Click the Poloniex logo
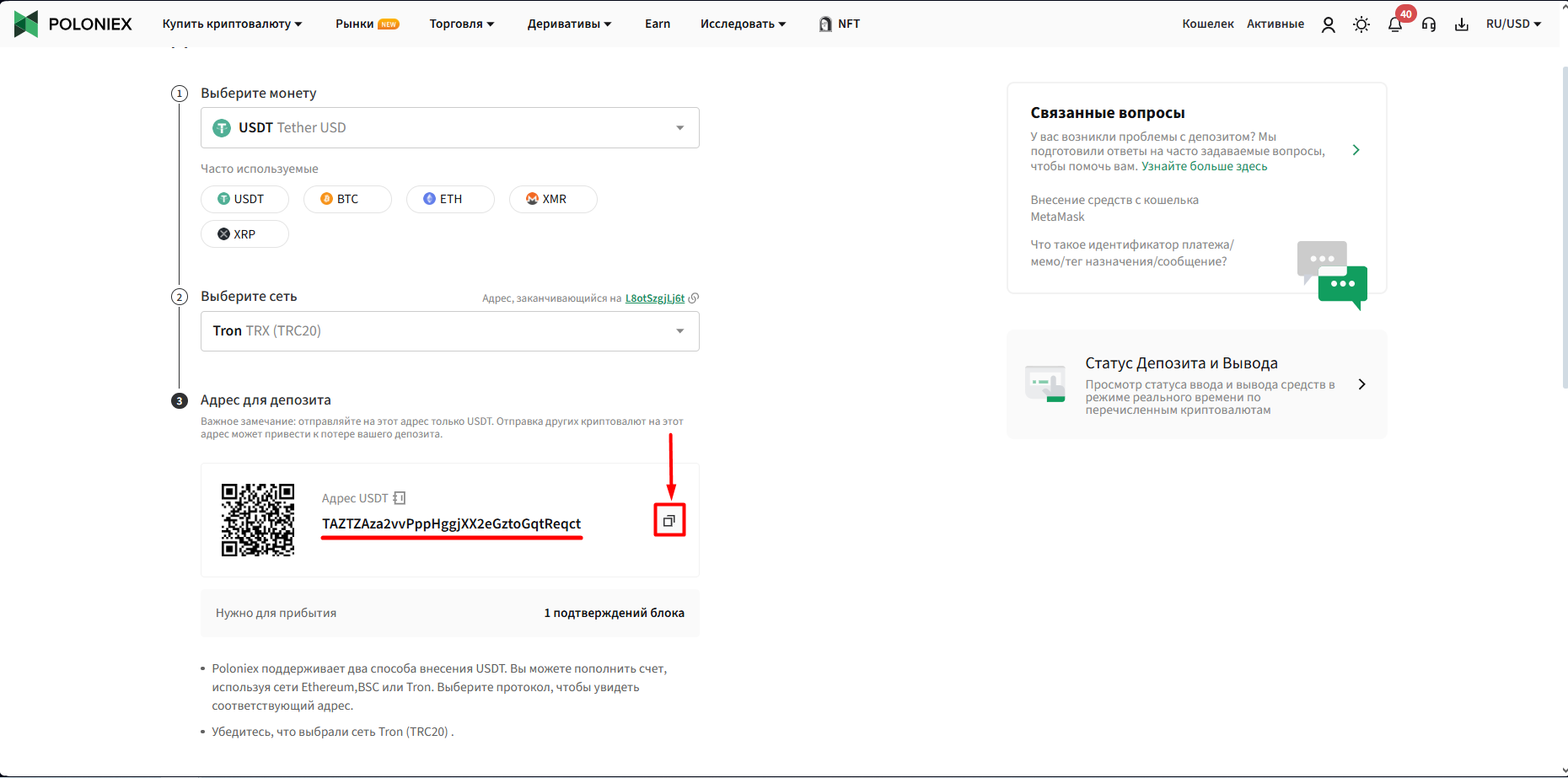Viewport: 1568px width, 778px height. (x=73, y=24)
